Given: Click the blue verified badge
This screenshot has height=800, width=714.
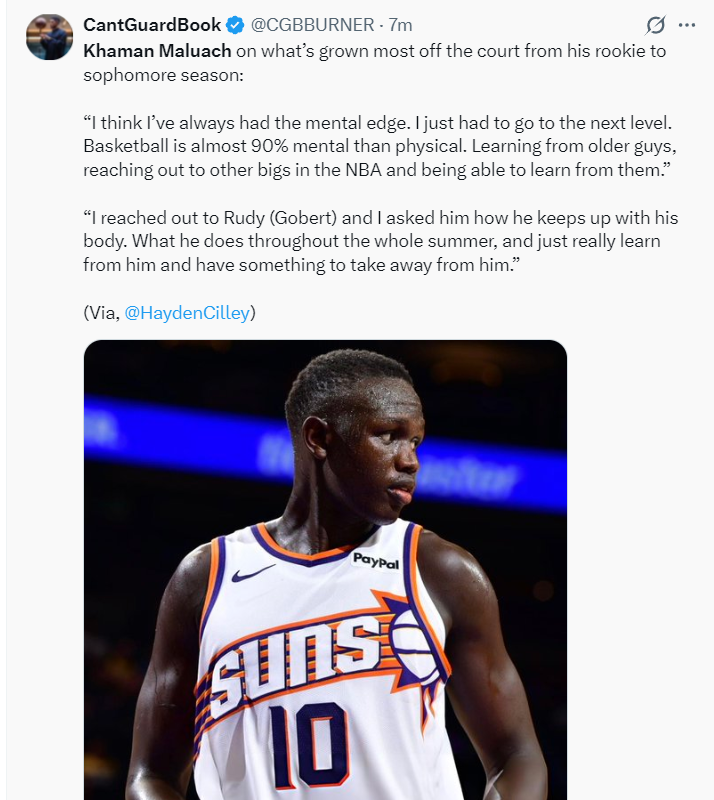Looking at the screenshot, I should click(235, 24).
